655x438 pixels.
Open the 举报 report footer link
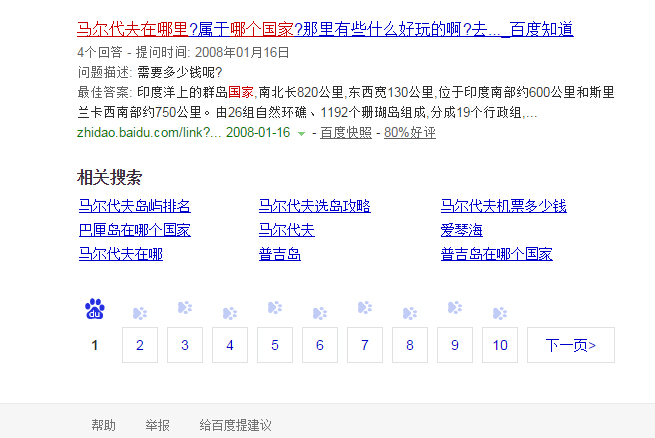[157, 425]
